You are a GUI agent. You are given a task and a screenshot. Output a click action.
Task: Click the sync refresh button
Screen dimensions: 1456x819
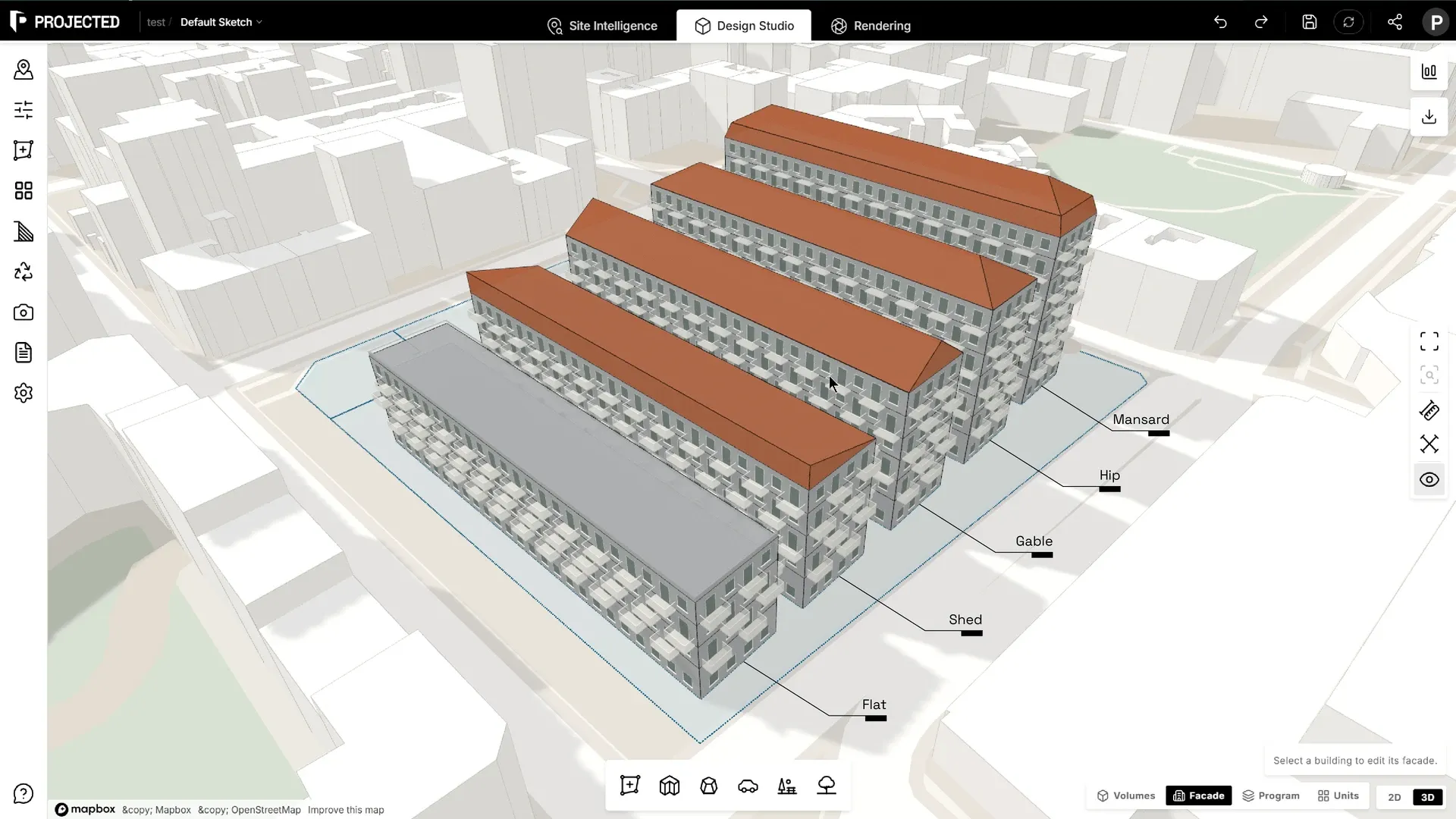pos(1348,22)
